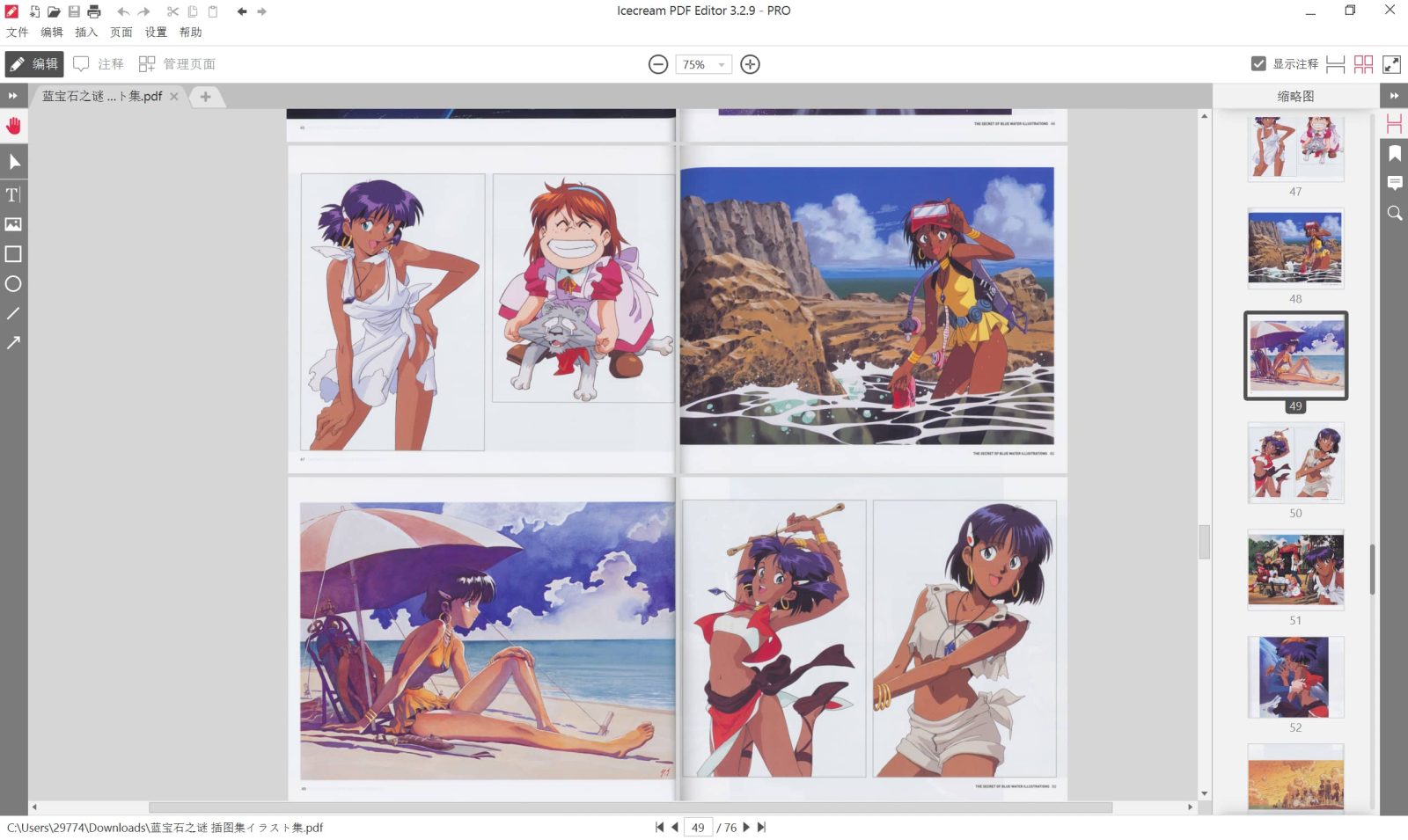Enter full screen mode
The height and width of the screenshot is (840, 1408).
pos(1391,64)
